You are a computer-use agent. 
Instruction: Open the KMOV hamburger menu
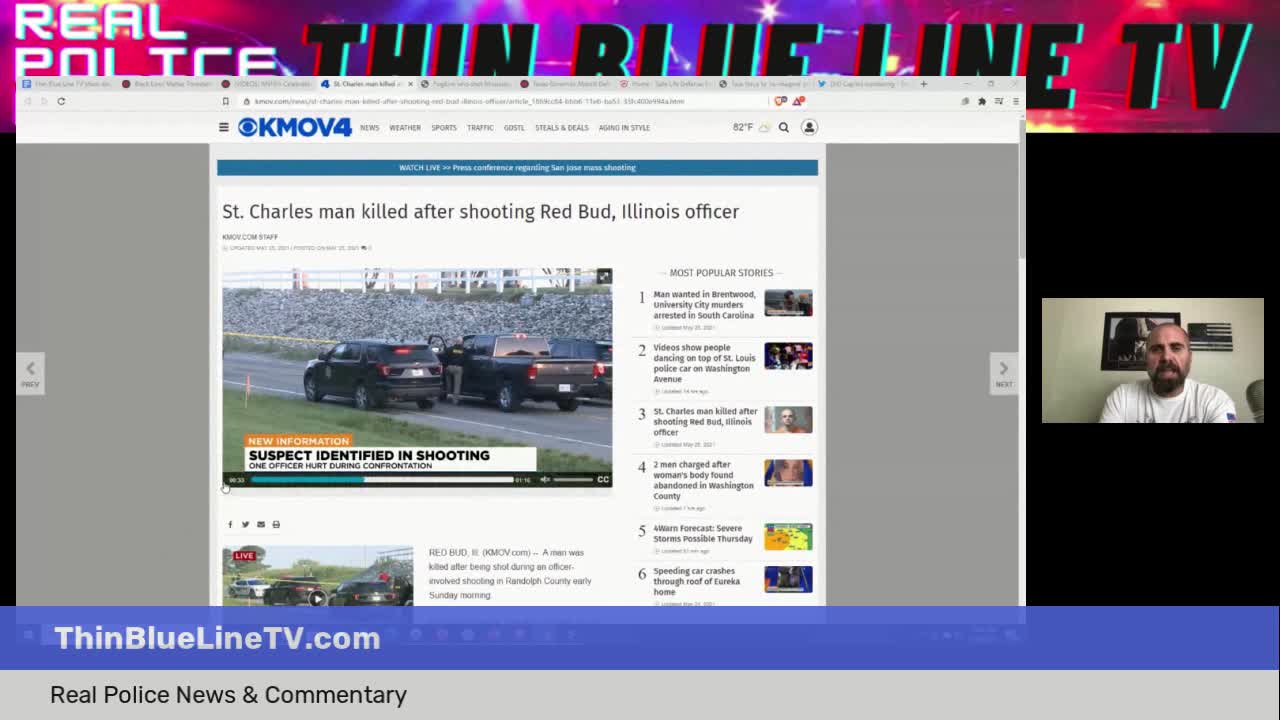click(x=224, y=127)
